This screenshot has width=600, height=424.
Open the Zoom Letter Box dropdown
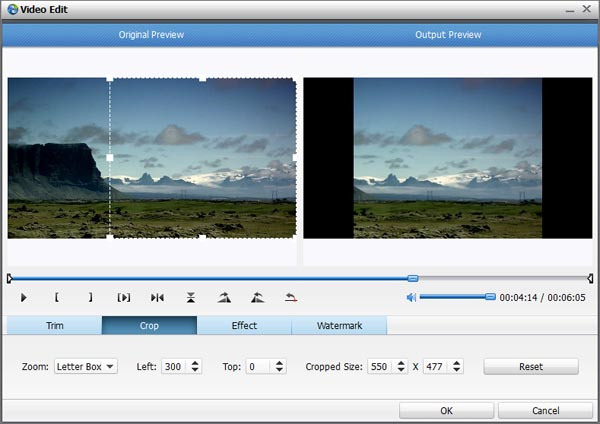pyautogui.click(x=86, y=367)
